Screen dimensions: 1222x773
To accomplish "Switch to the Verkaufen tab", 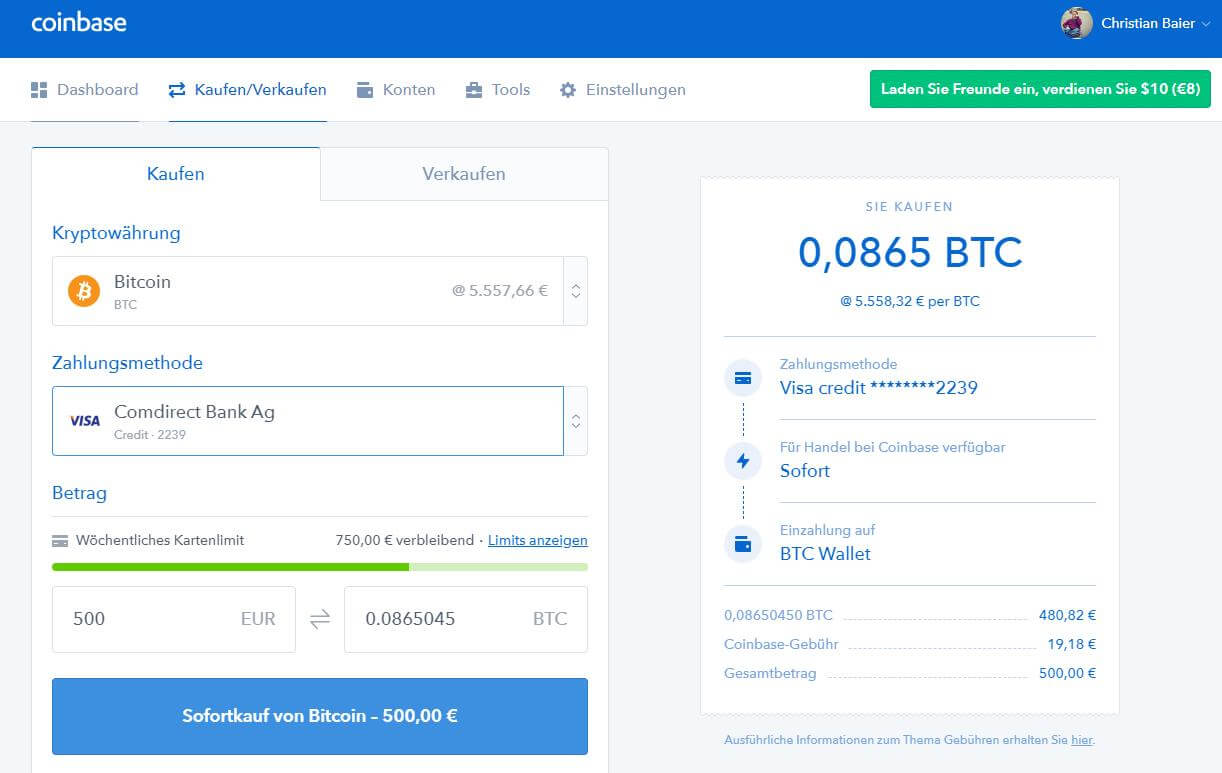I will click(x=464, y=174).
